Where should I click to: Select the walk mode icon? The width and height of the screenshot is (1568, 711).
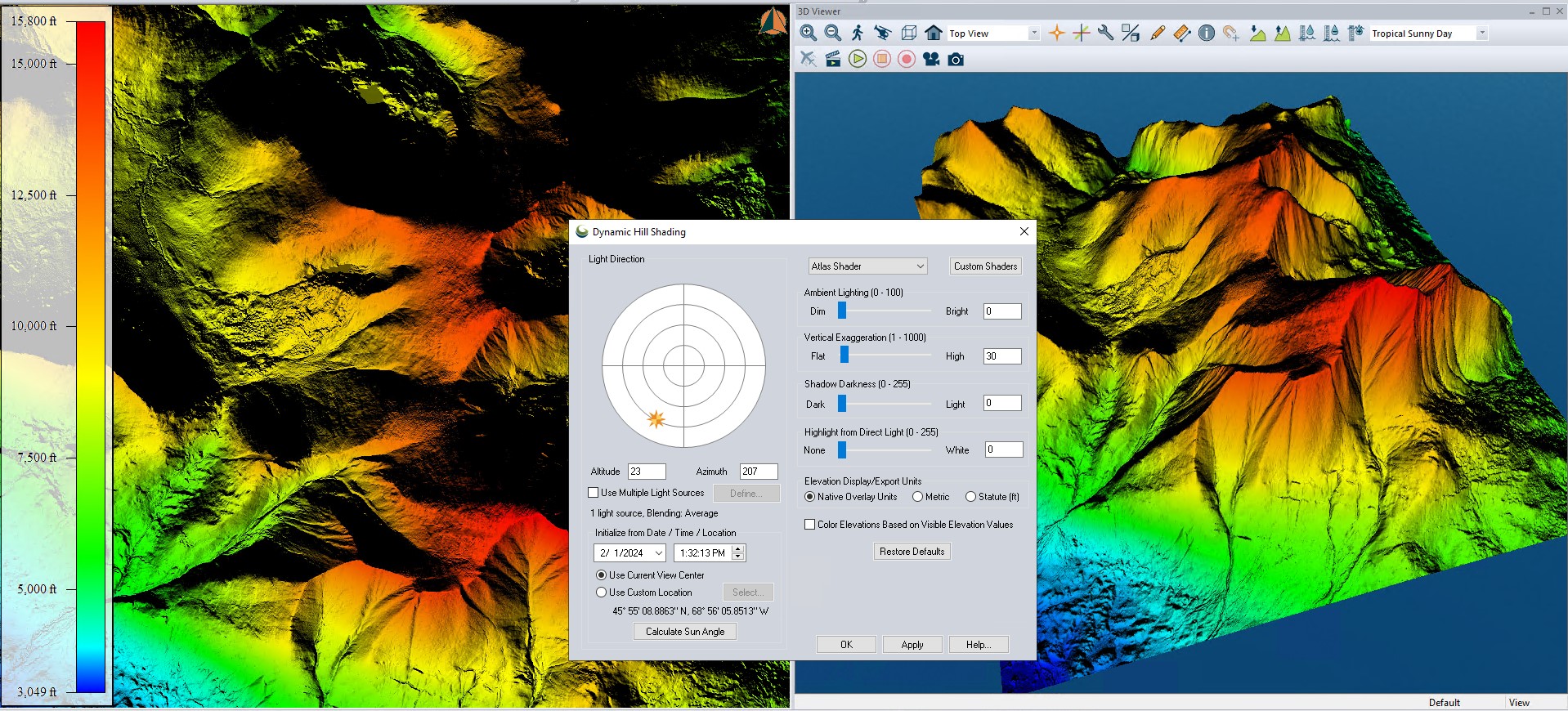point(857,33)
